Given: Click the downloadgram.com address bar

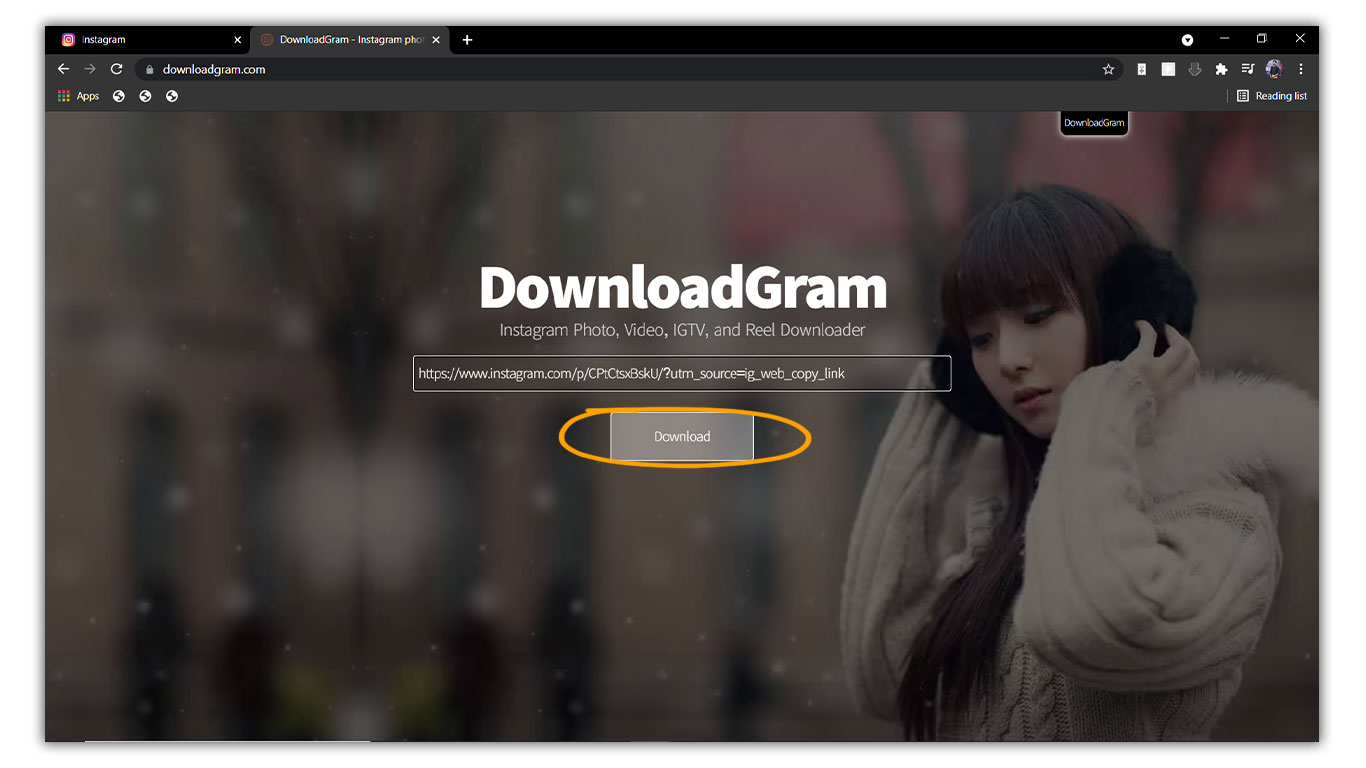Looking at the screenshot, I should tap(628, 69).
